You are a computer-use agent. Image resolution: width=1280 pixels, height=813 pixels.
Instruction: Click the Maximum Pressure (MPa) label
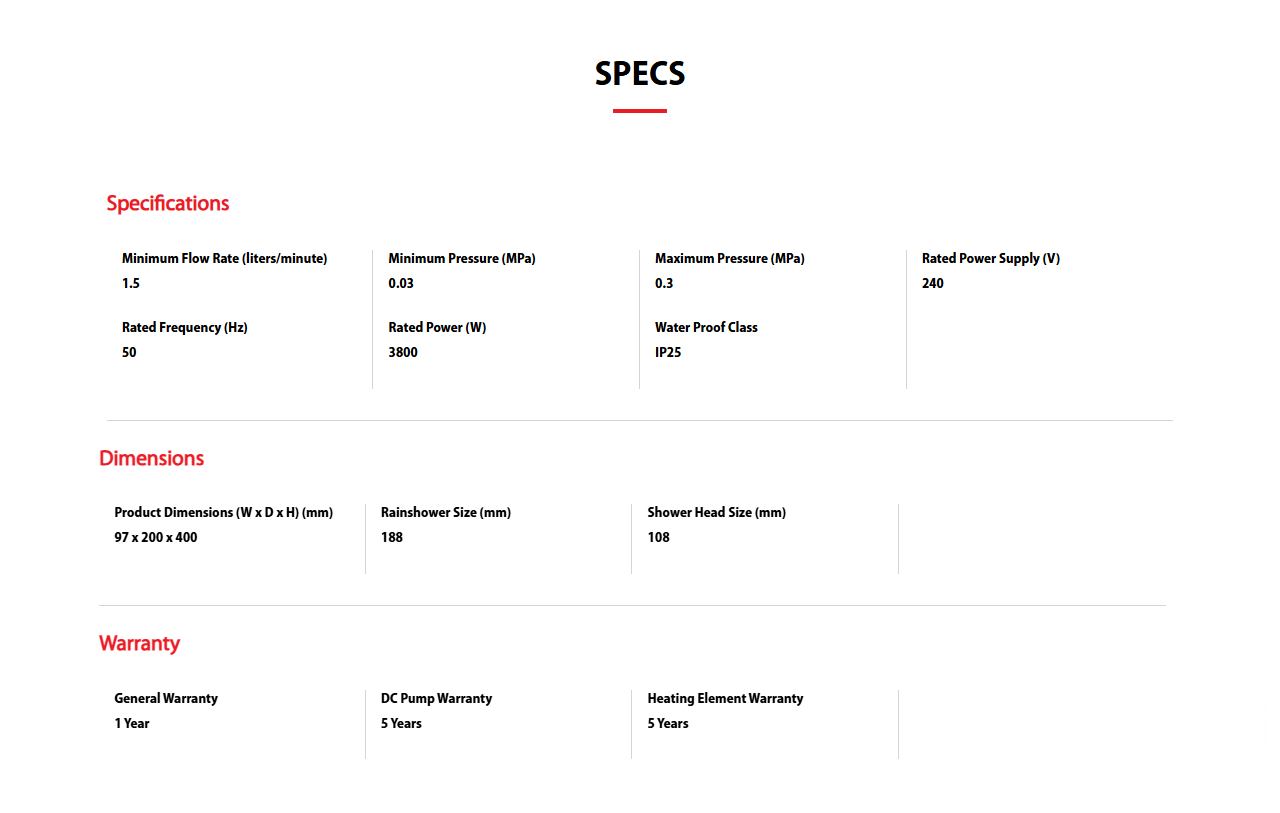[x=729, y=259]
